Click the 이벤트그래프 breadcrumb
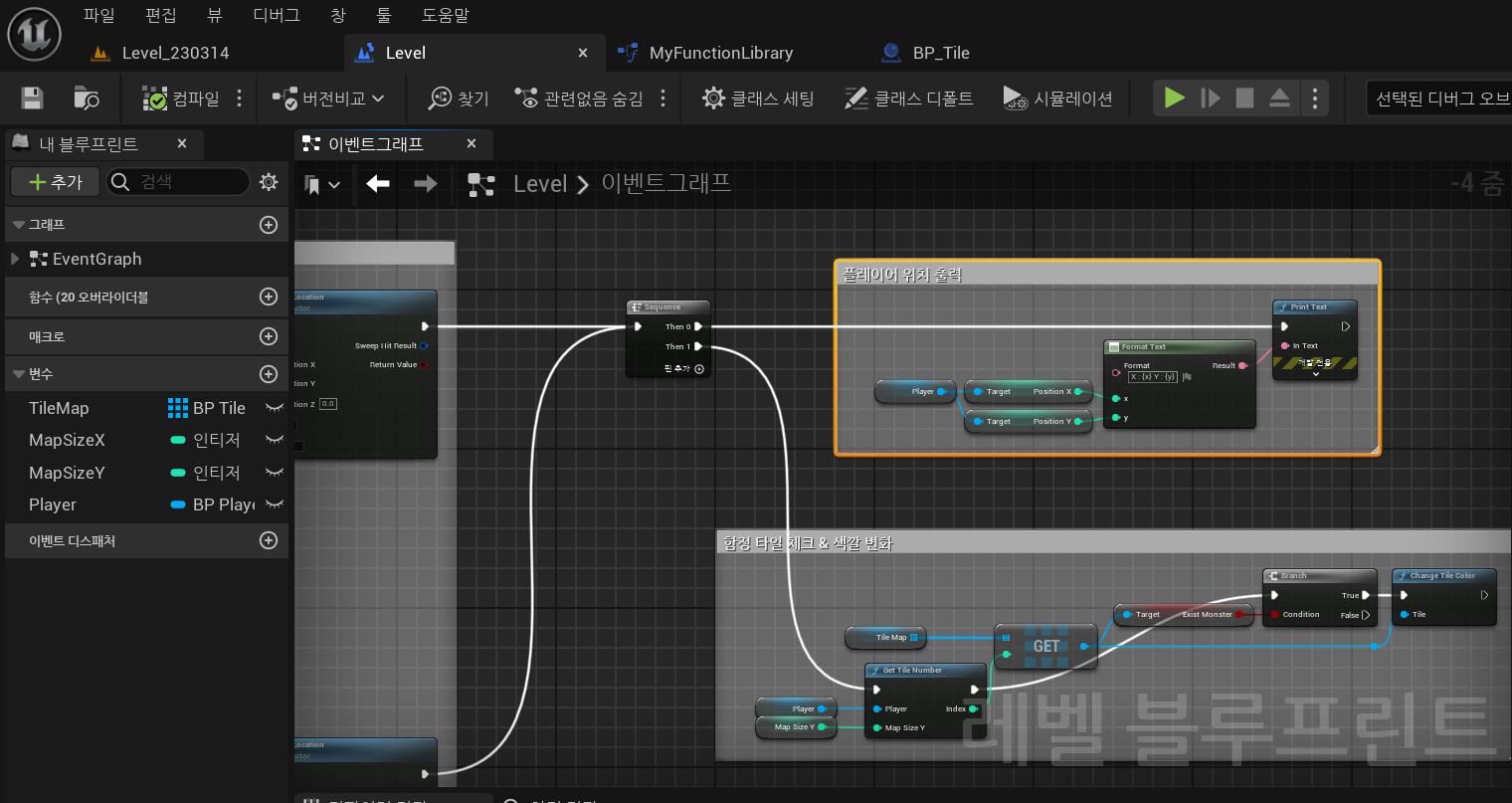This screenshot has width=1512, height=803. [x=666, y=183]
